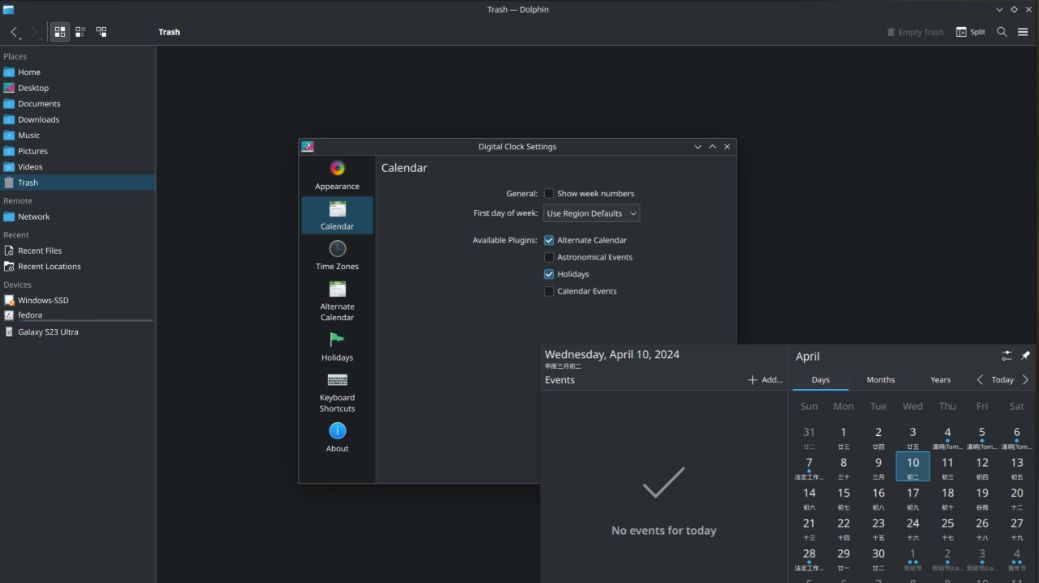The width and height of the screenshot is (1039, 583).
Task: Click Digital Clock Settings window icon
Action: pos(307,146)
